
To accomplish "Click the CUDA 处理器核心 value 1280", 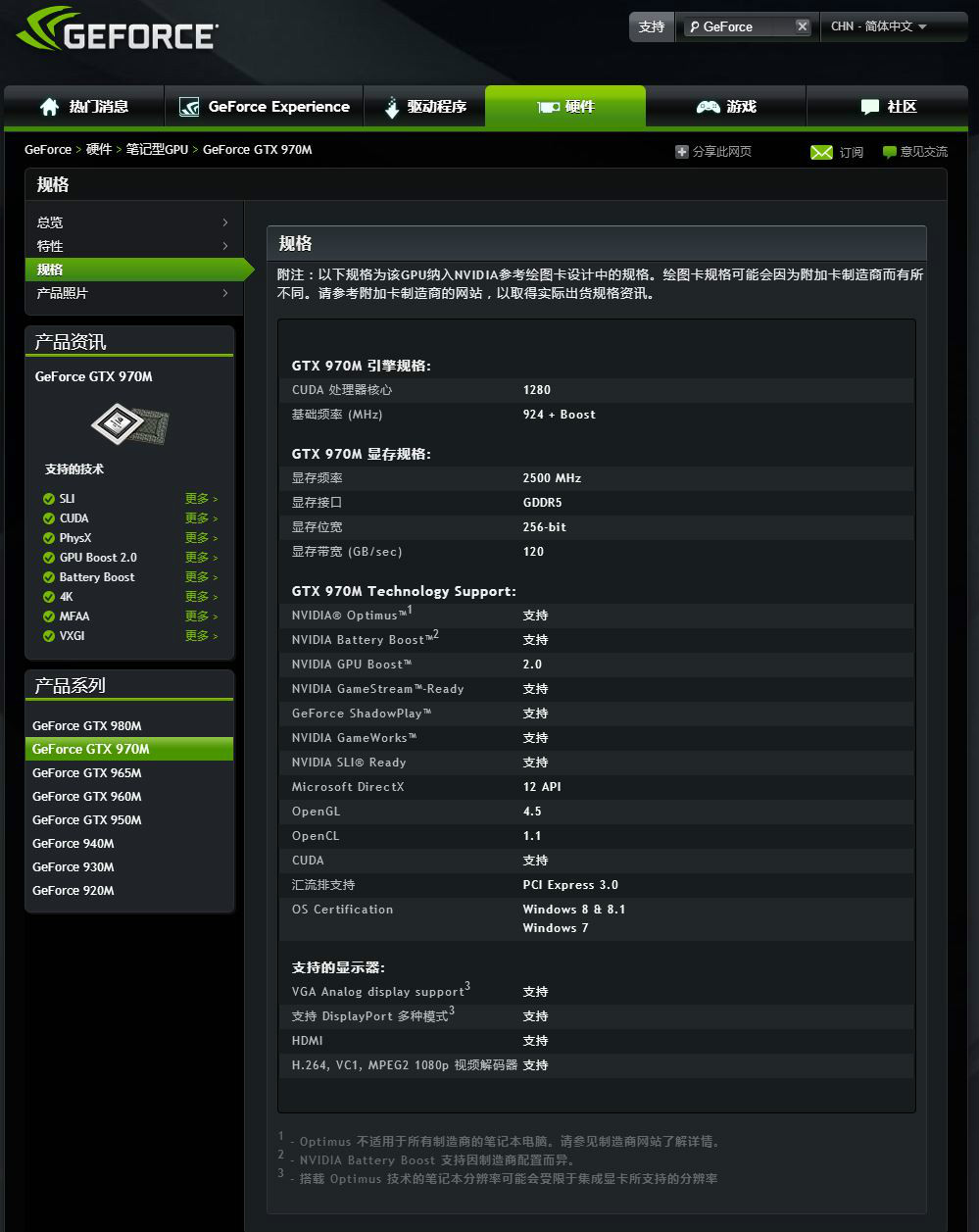I will point(537,390).
